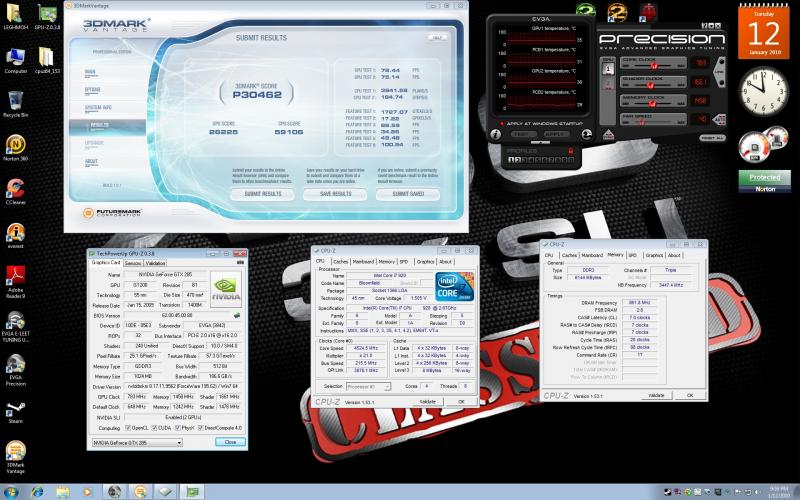
Task: Click the Intel Core i7 logo in CPU-Z
Action: [454, 286]
